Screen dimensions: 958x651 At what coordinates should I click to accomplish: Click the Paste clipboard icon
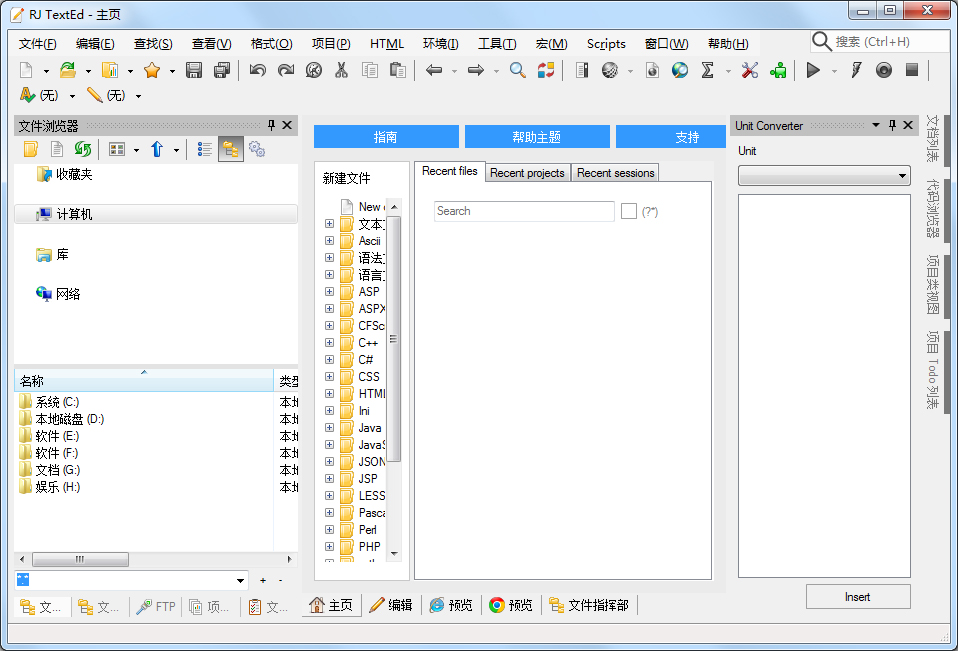click(398, 70)
